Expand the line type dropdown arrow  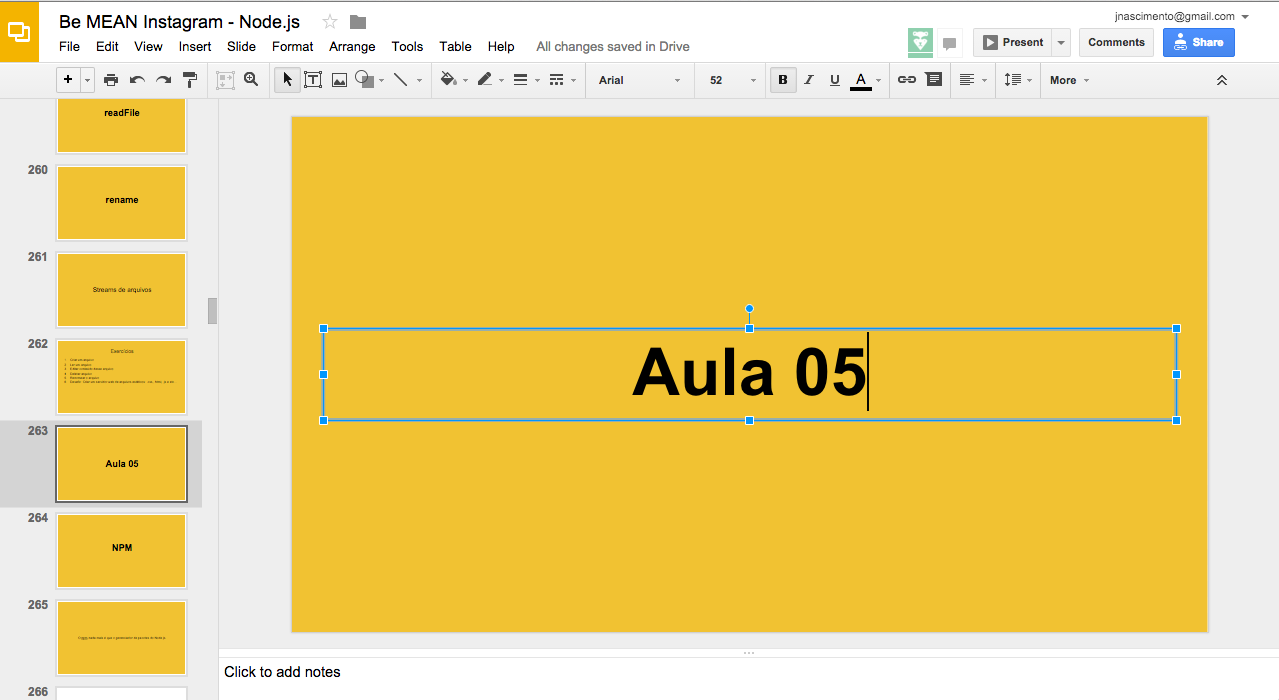[419, 80]
